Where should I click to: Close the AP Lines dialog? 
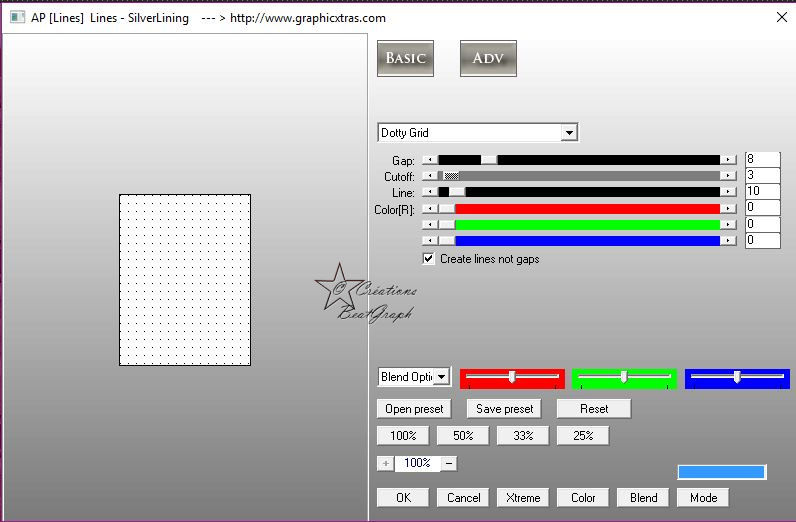click(782, 17)
